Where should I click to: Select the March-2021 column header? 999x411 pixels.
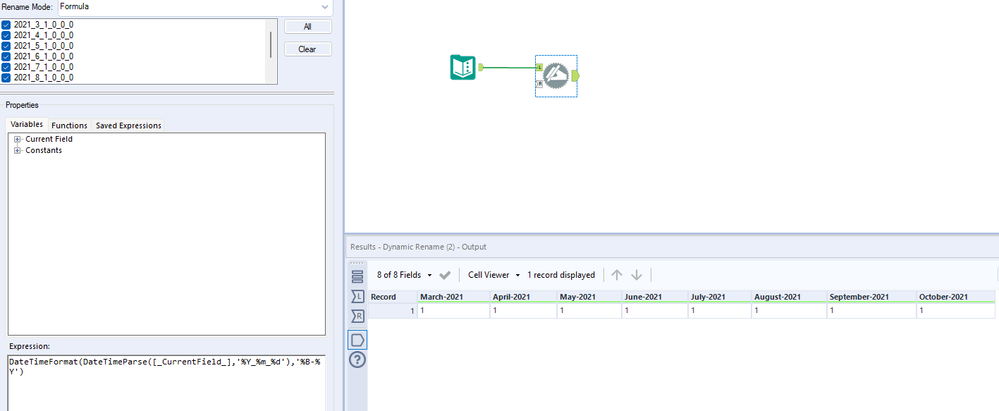[x=454, y=297]
